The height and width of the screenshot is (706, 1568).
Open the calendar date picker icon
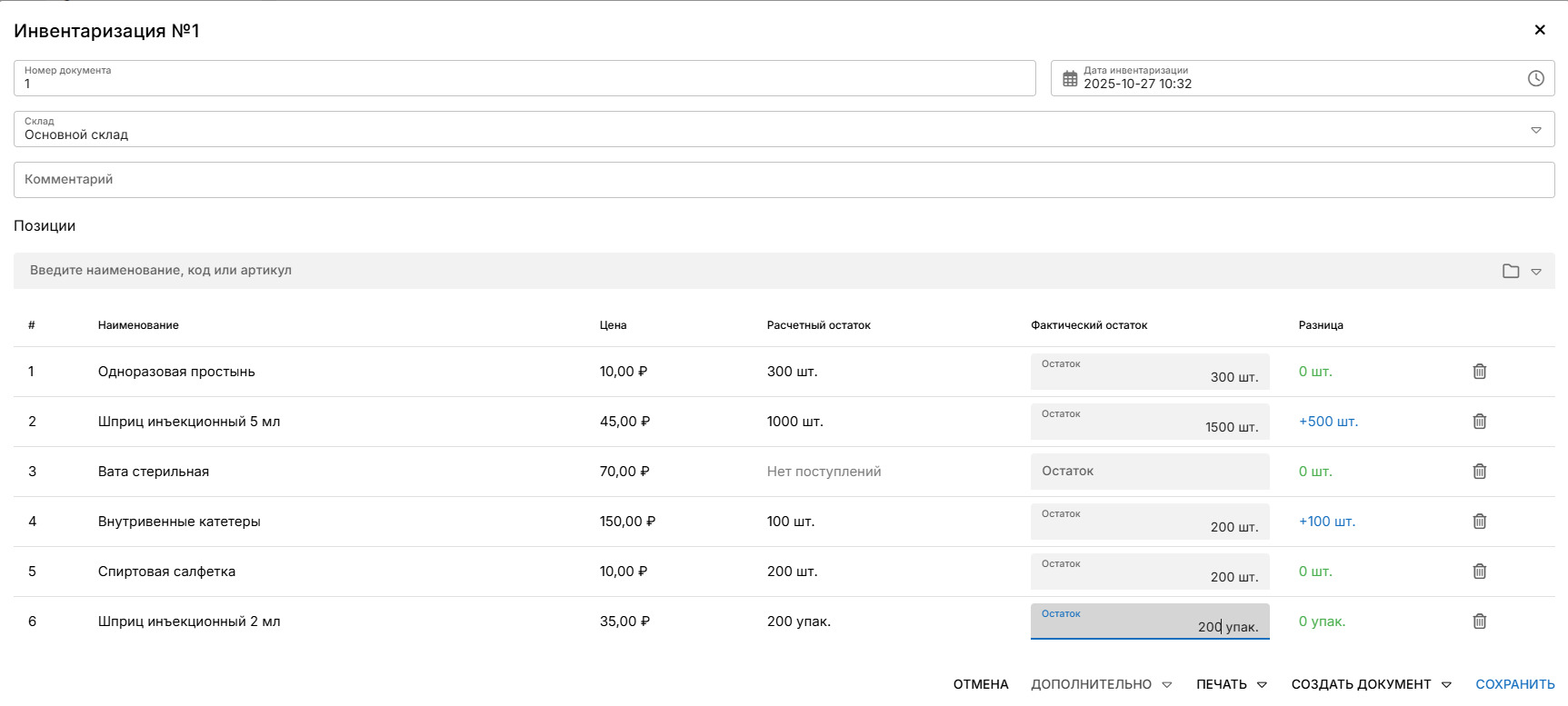1070,79
